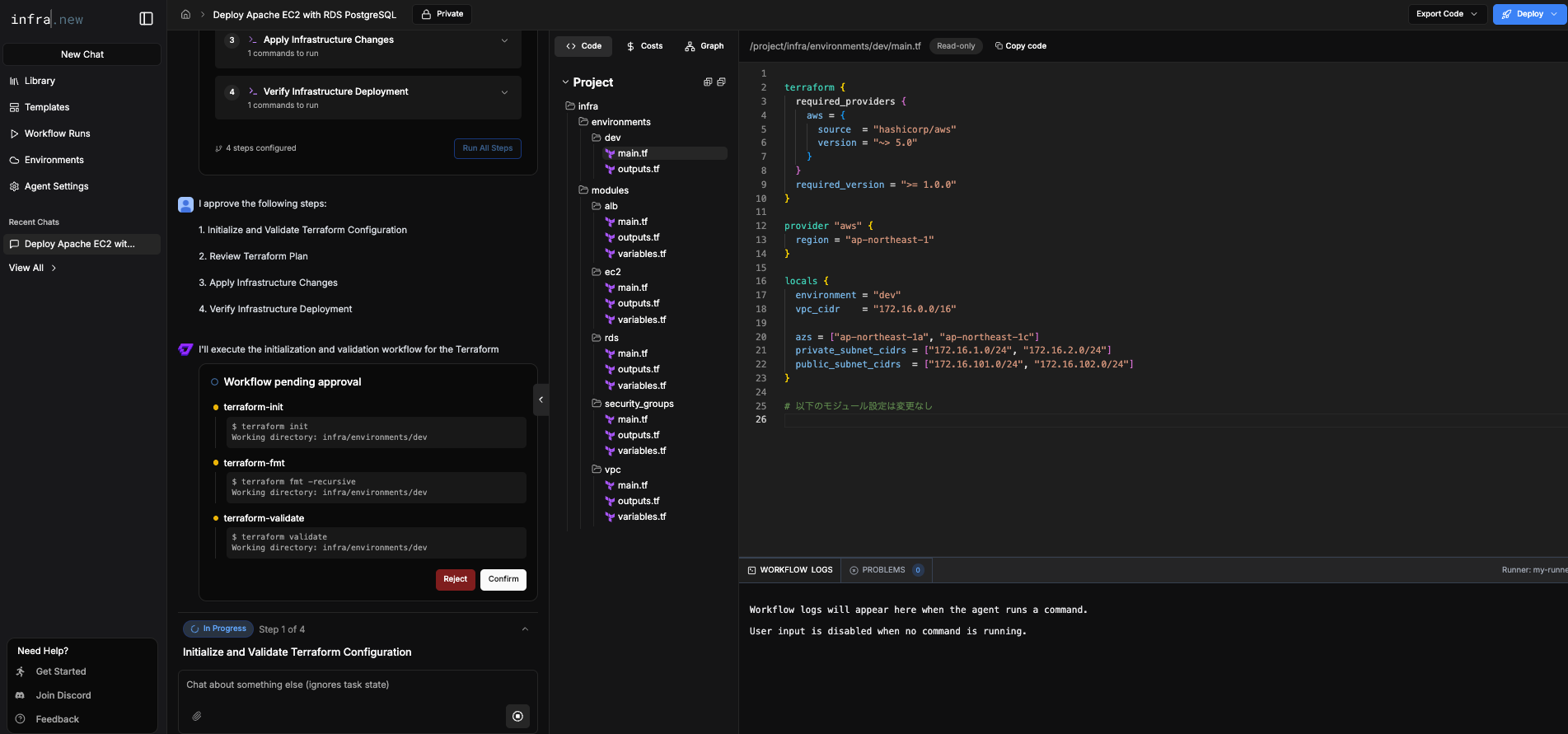Switch to the Graph tab
This screenshot has width=1568, height=734.
coord(704,46)
